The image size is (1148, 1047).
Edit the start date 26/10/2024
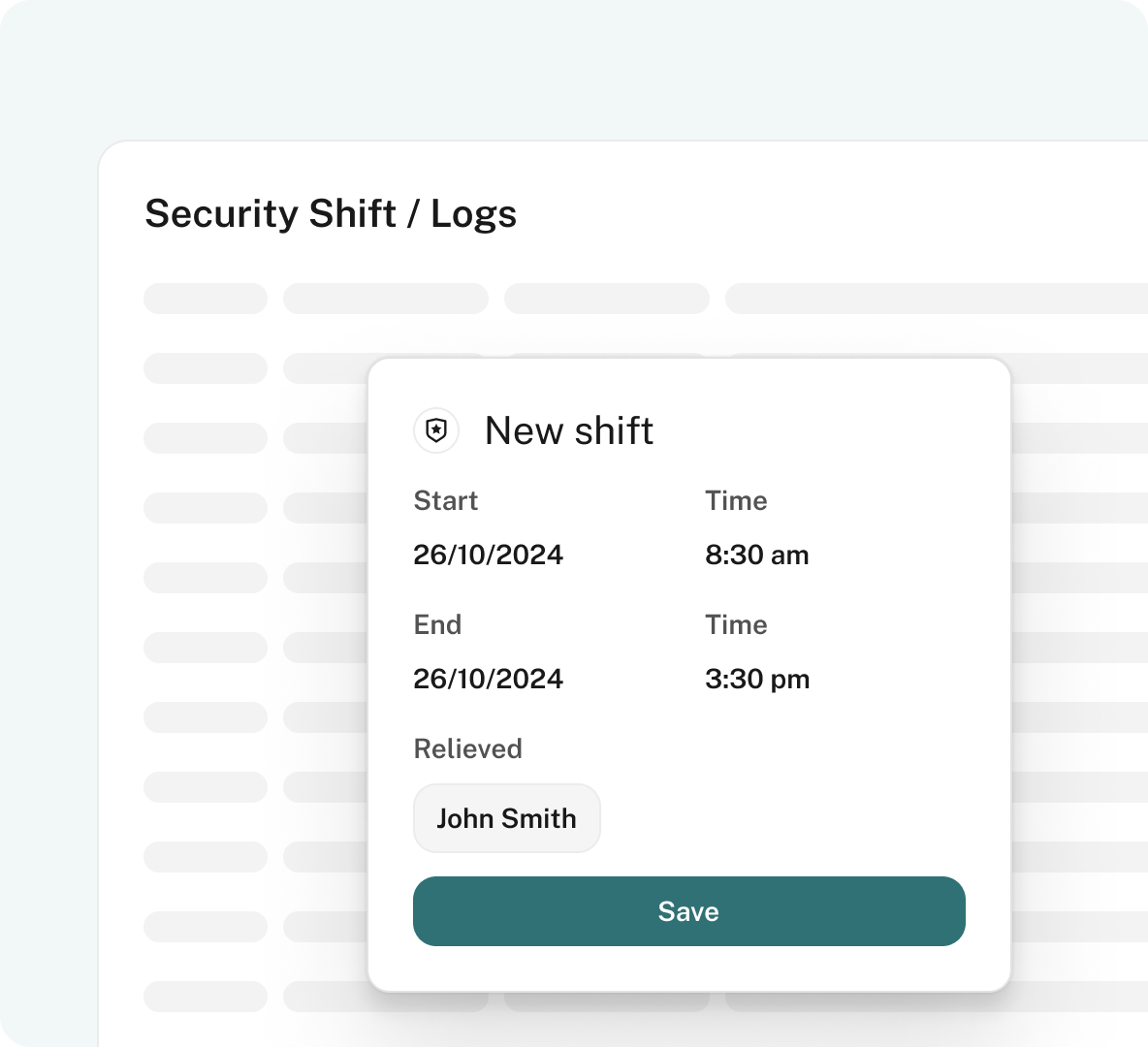pyautogui.click(x=489, y=555)
